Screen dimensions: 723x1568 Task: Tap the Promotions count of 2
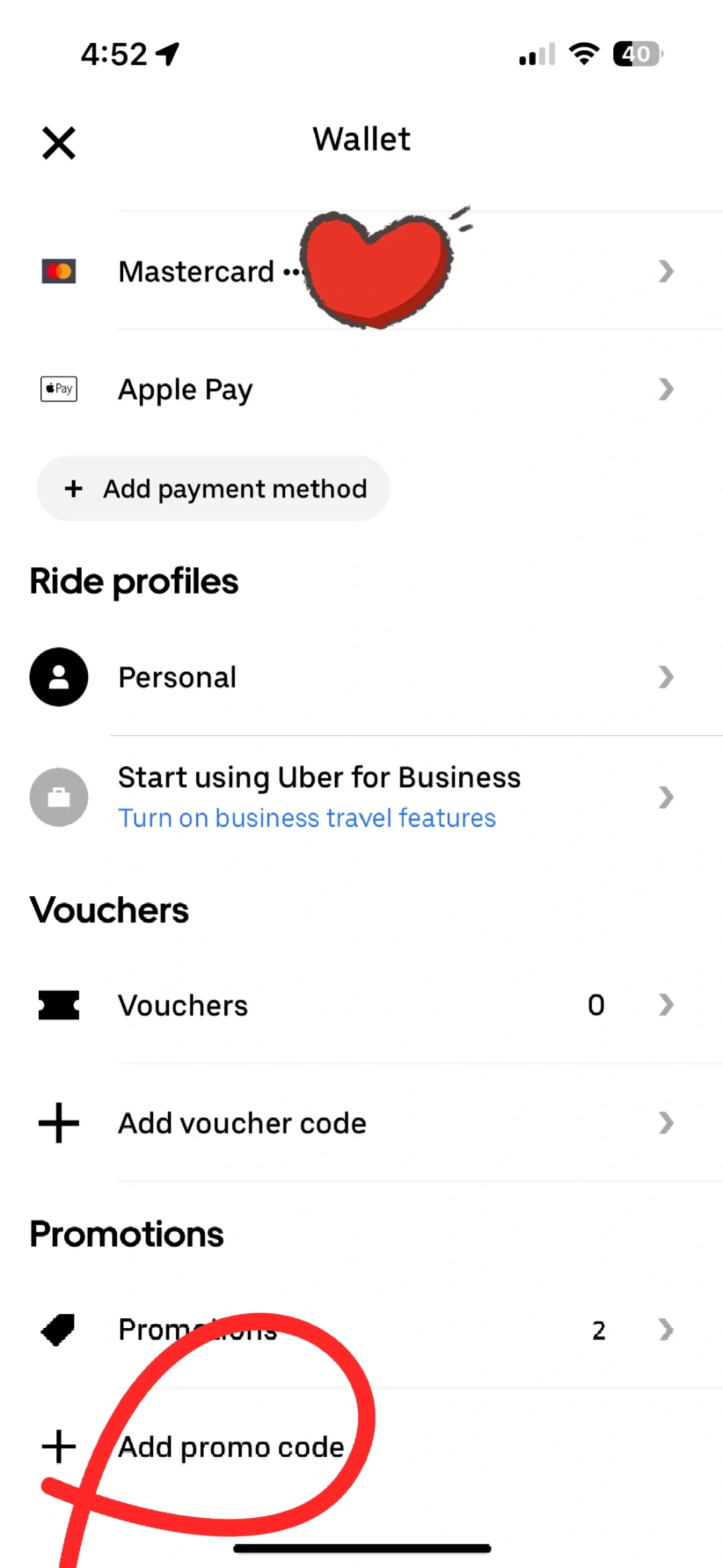[x=598, y=1330]
